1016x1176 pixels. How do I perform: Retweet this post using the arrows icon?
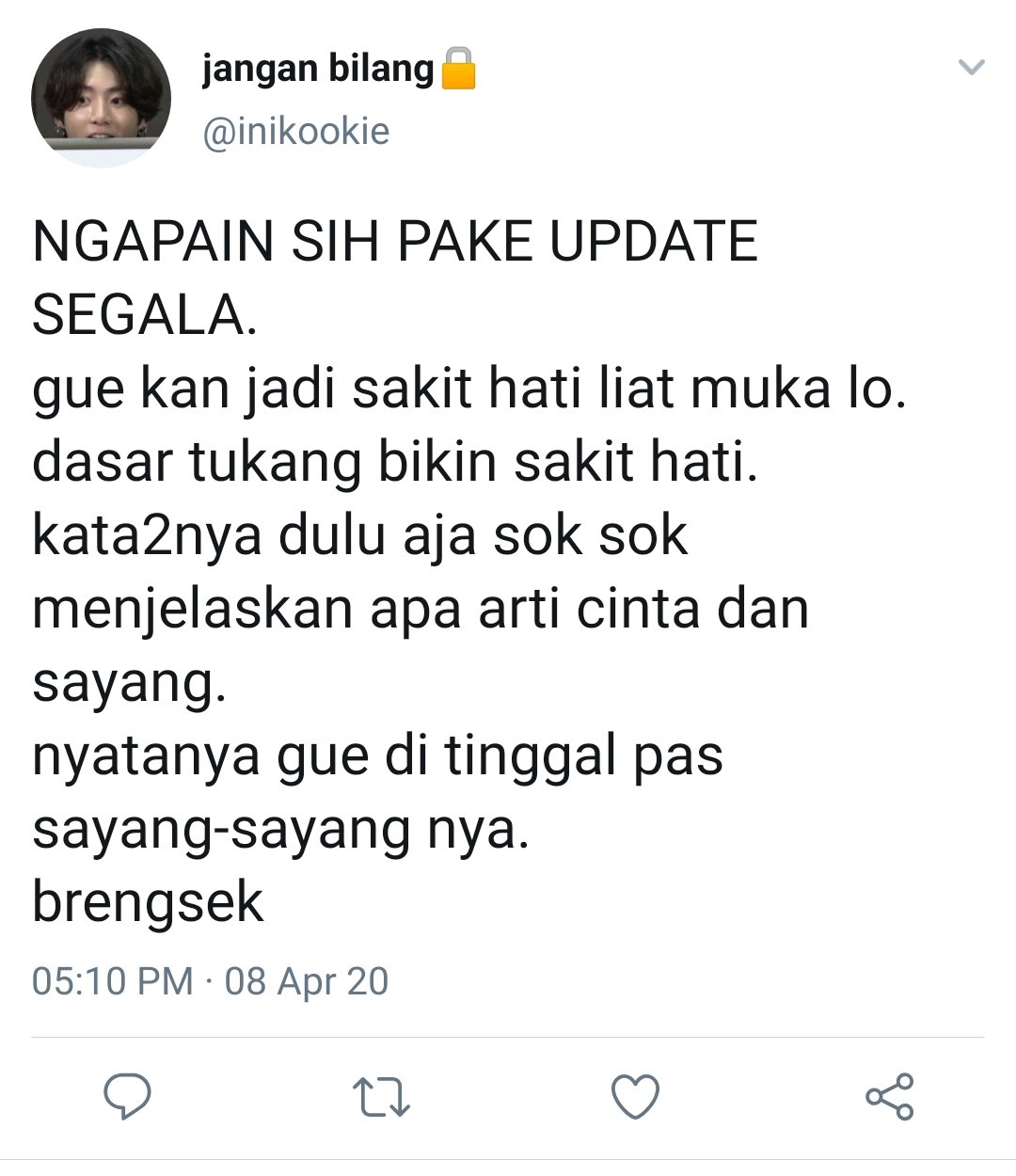click(382, 1098)
